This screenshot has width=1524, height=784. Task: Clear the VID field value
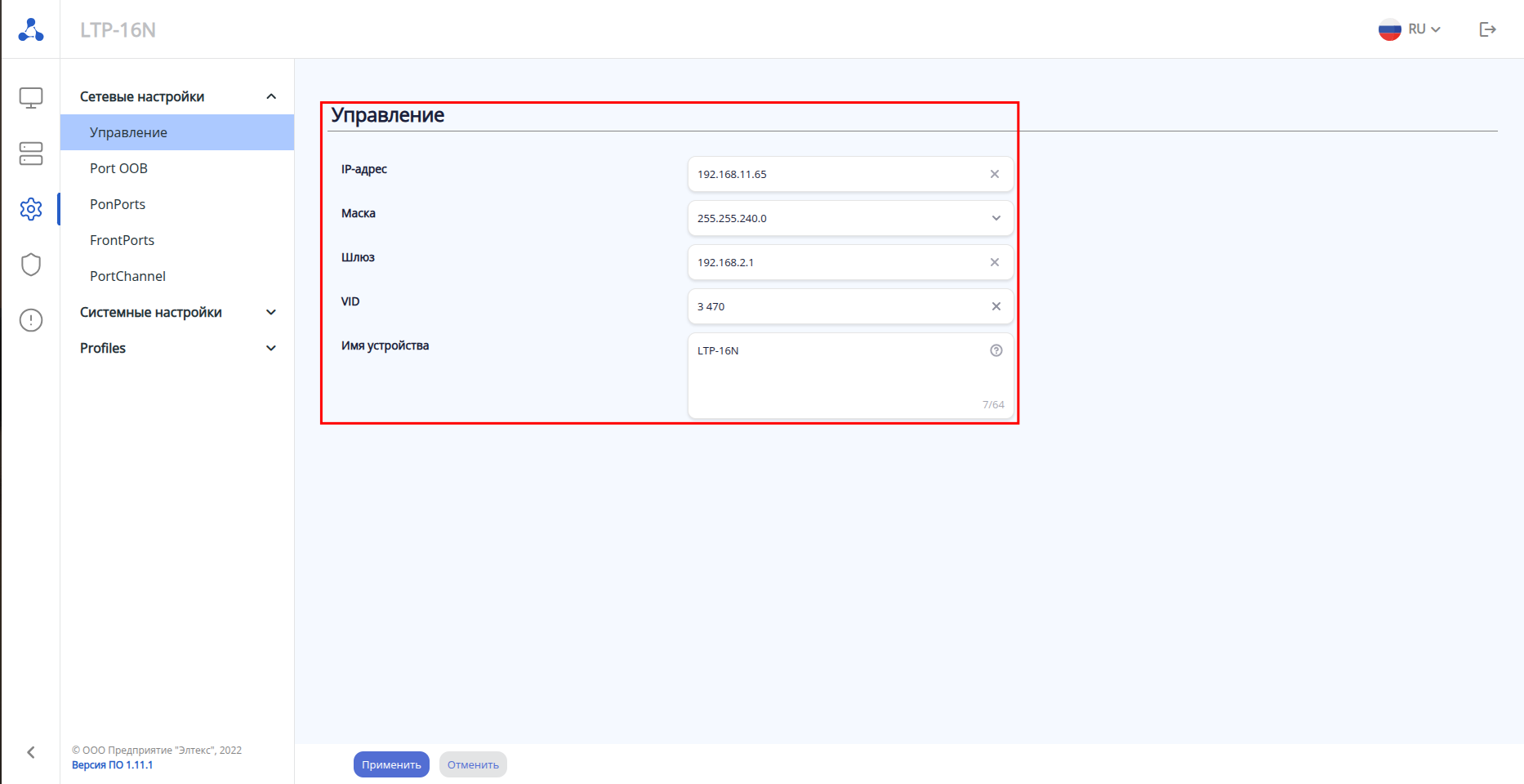996,306
